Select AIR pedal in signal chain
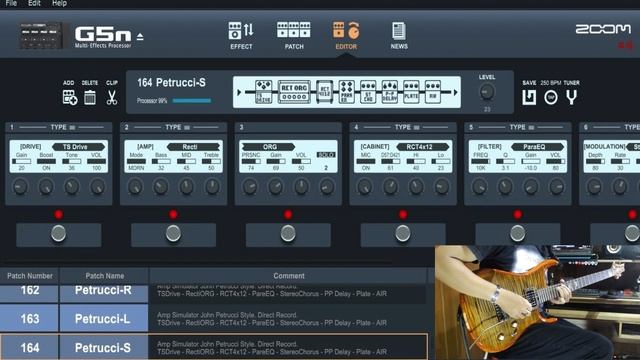This screenshot has height=360, width=640. click(x=433, y=92)
